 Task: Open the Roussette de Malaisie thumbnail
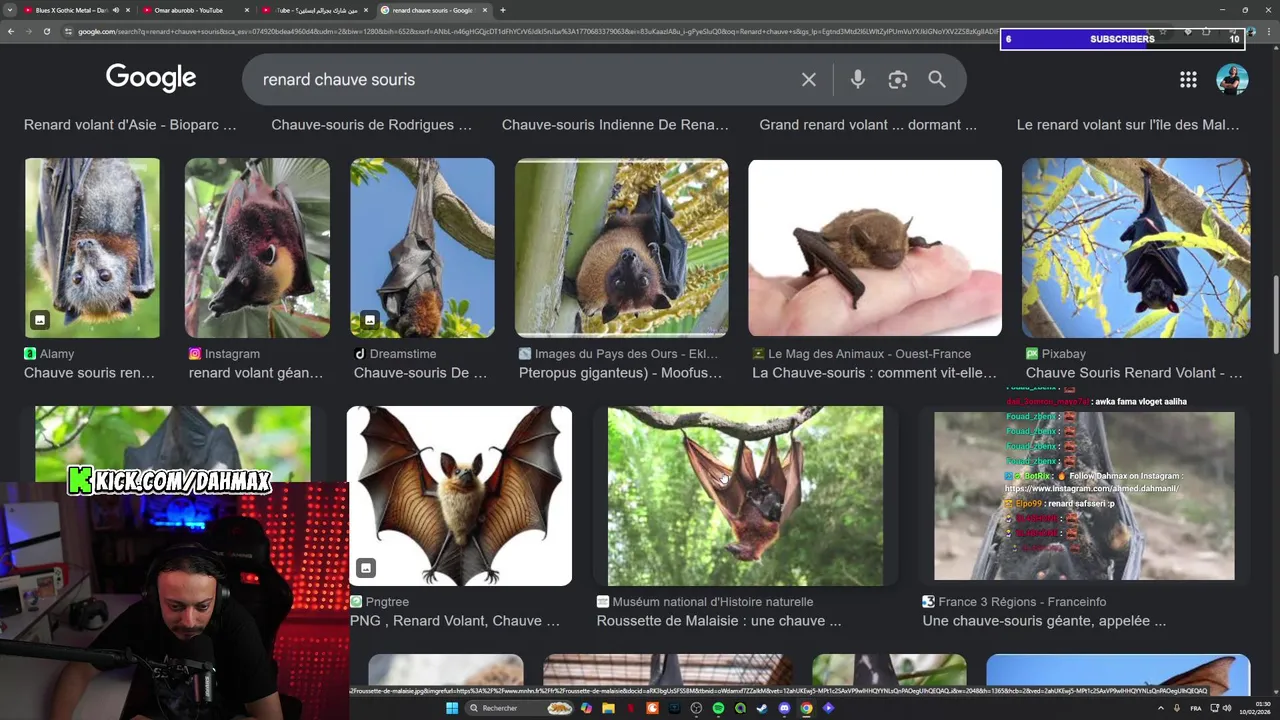tap(745, 495)
